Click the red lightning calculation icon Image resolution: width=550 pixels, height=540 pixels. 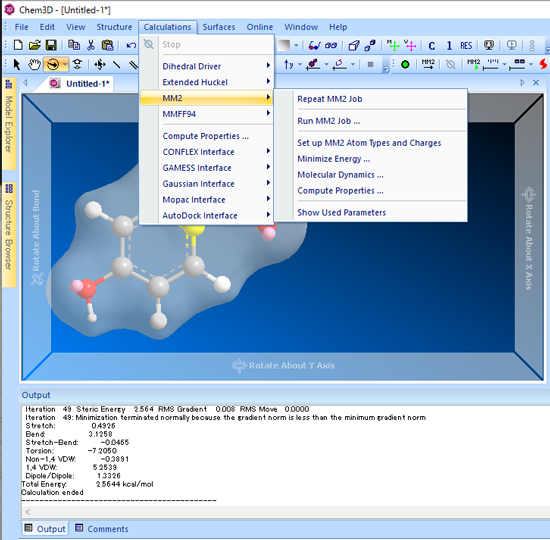click(543, 64)
